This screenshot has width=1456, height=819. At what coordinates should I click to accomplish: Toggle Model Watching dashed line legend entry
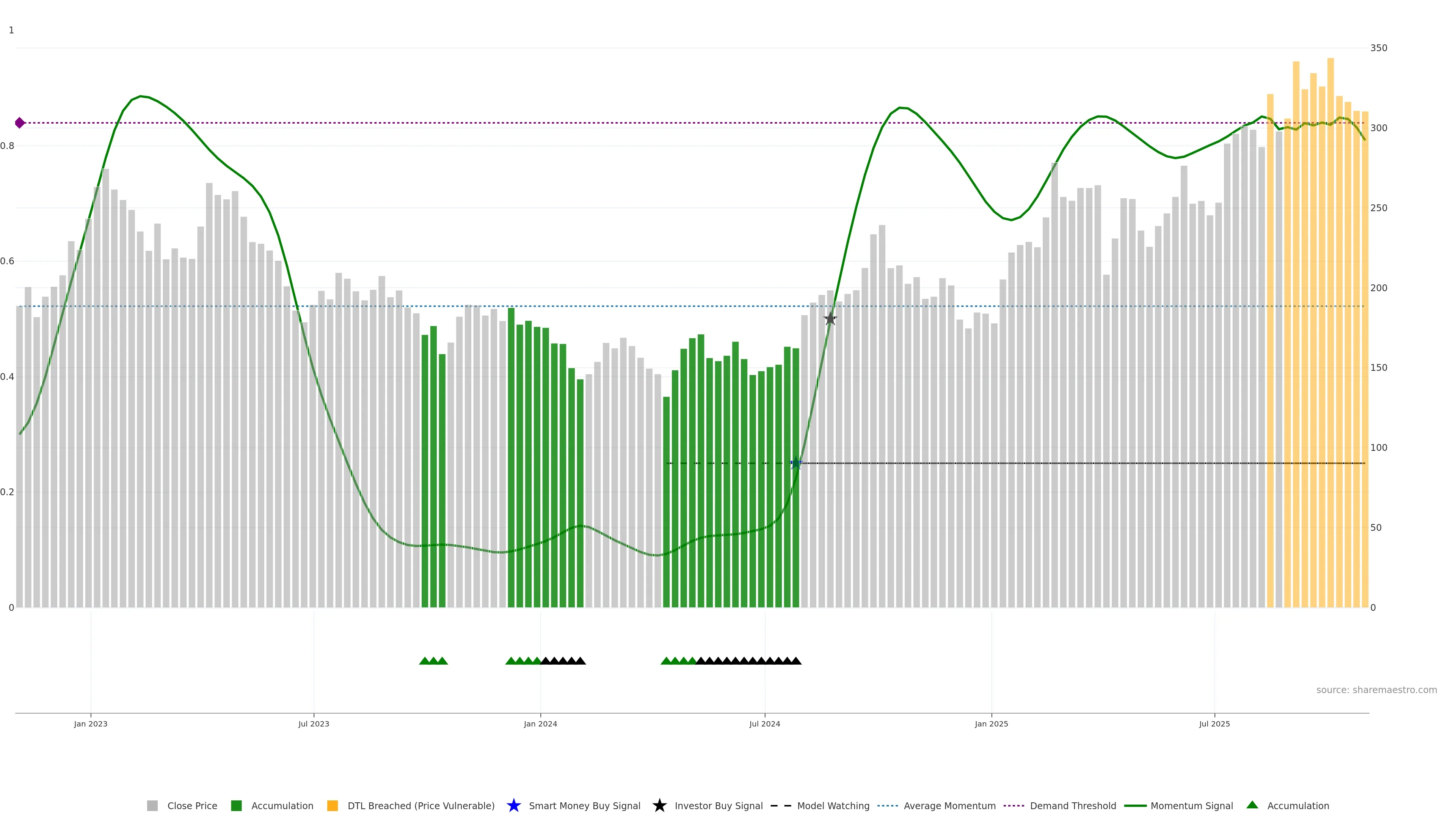pyautogui.click(x=833, y=806)
